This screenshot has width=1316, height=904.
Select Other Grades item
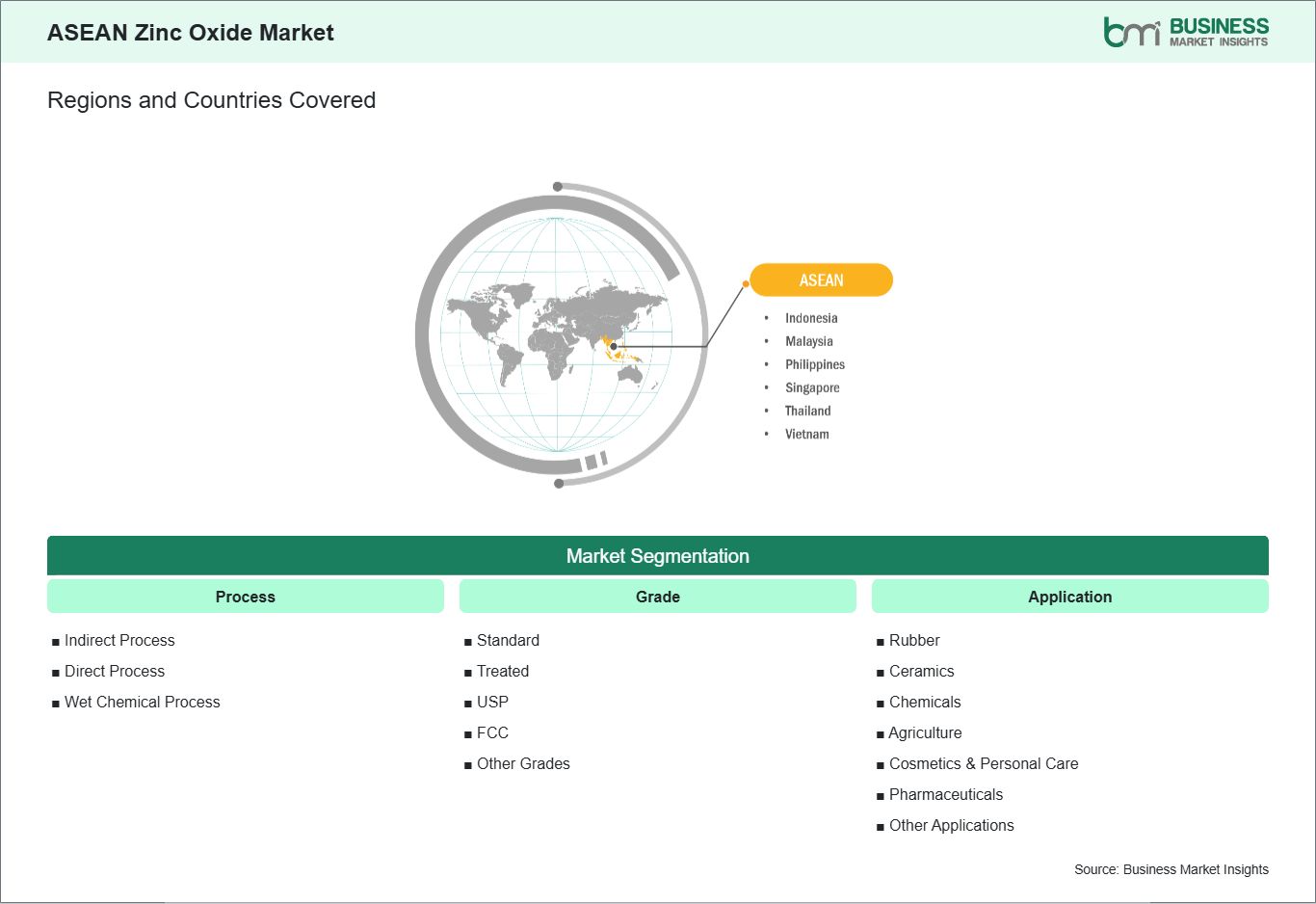tap(523, 763)
